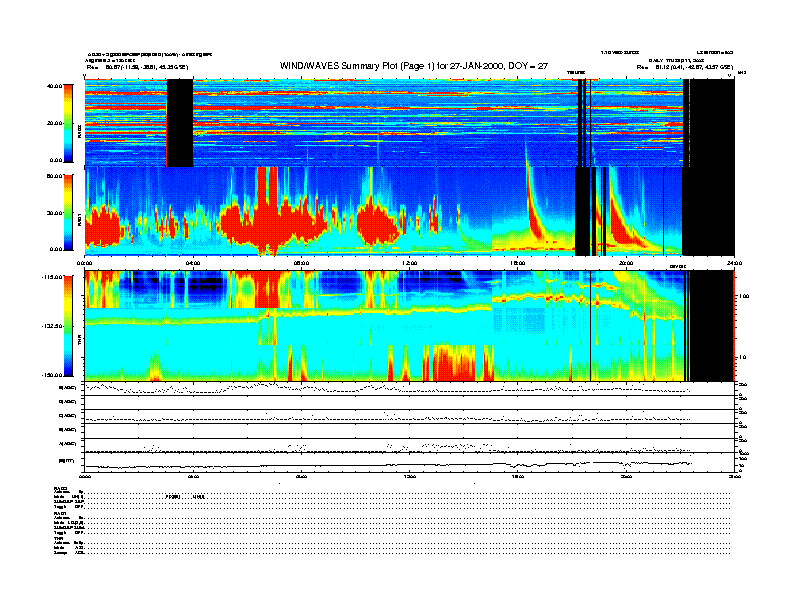Click the -115.00 label on TNR scale
The width and height of the screenshot is (792, 612).
52,277
